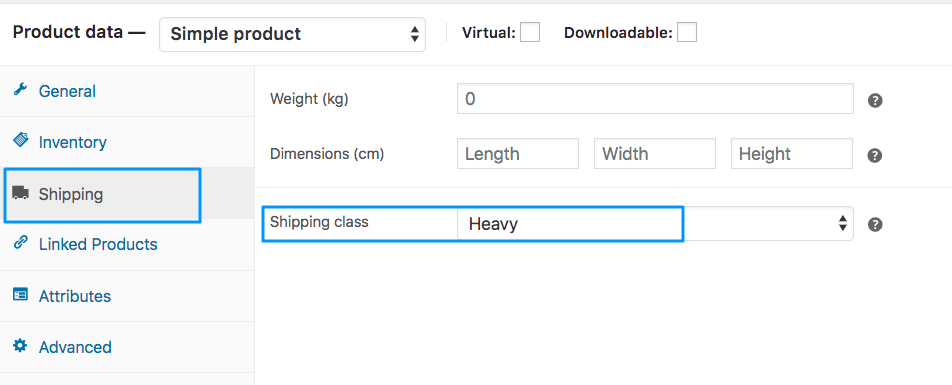This screenshot has height=385, width=952.
Task: Click the chain link icon for Linked Products
Action: click(20, 243)
